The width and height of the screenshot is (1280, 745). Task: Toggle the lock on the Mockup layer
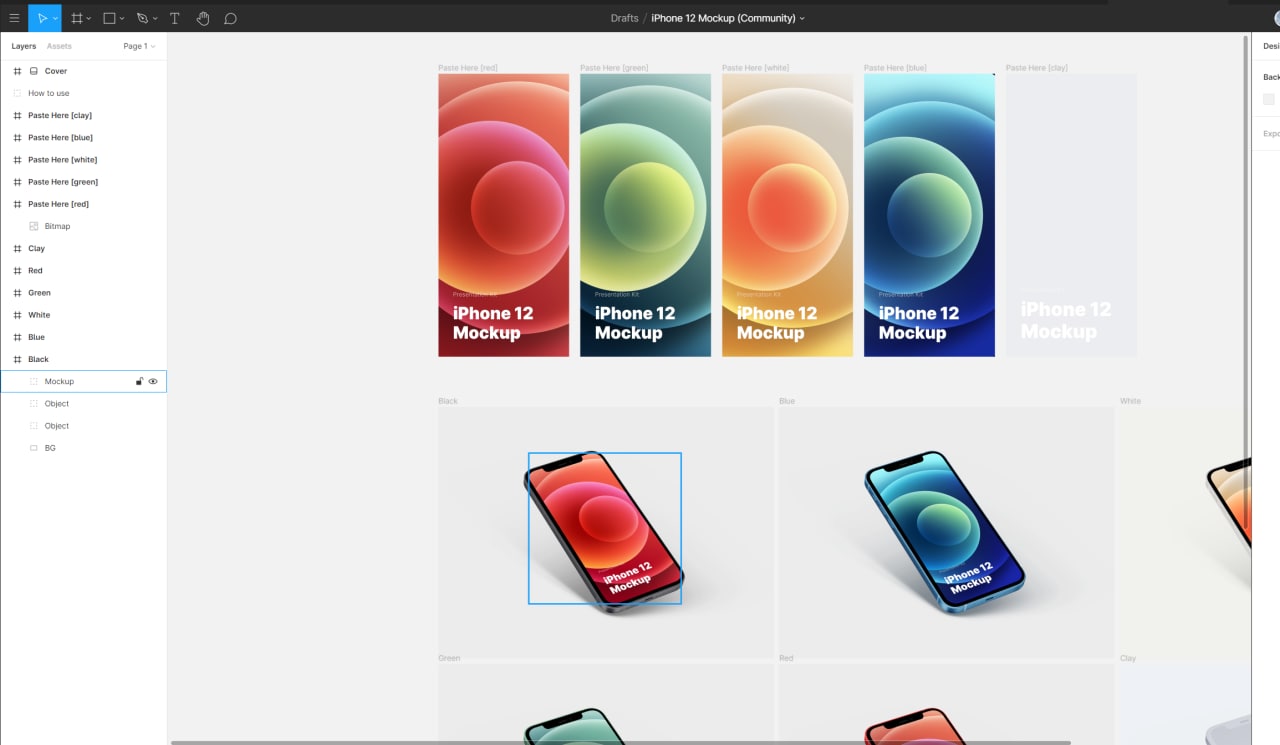click(x=140, y=381)
